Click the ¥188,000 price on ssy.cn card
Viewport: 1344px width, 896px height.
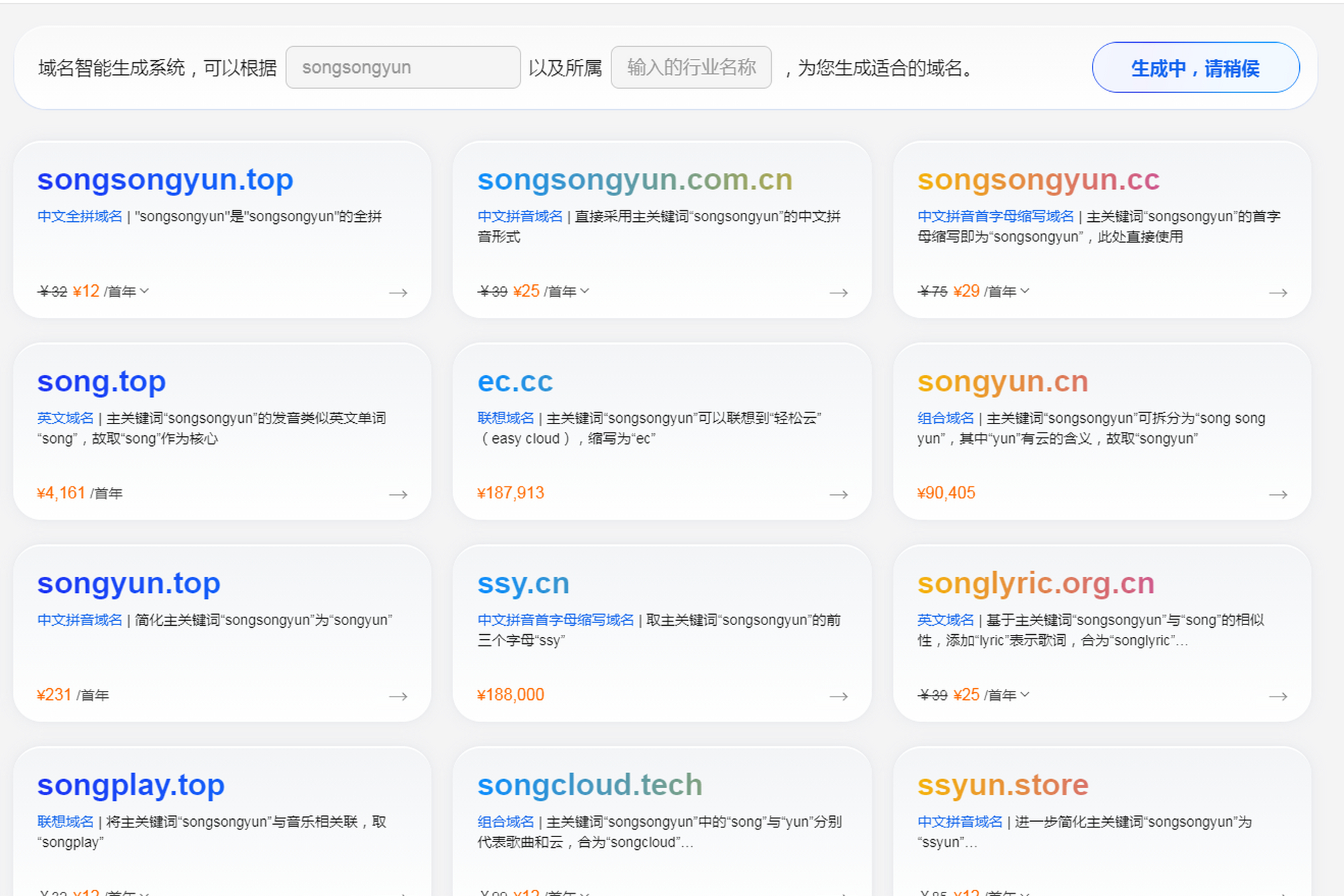[x=511, y=694]
